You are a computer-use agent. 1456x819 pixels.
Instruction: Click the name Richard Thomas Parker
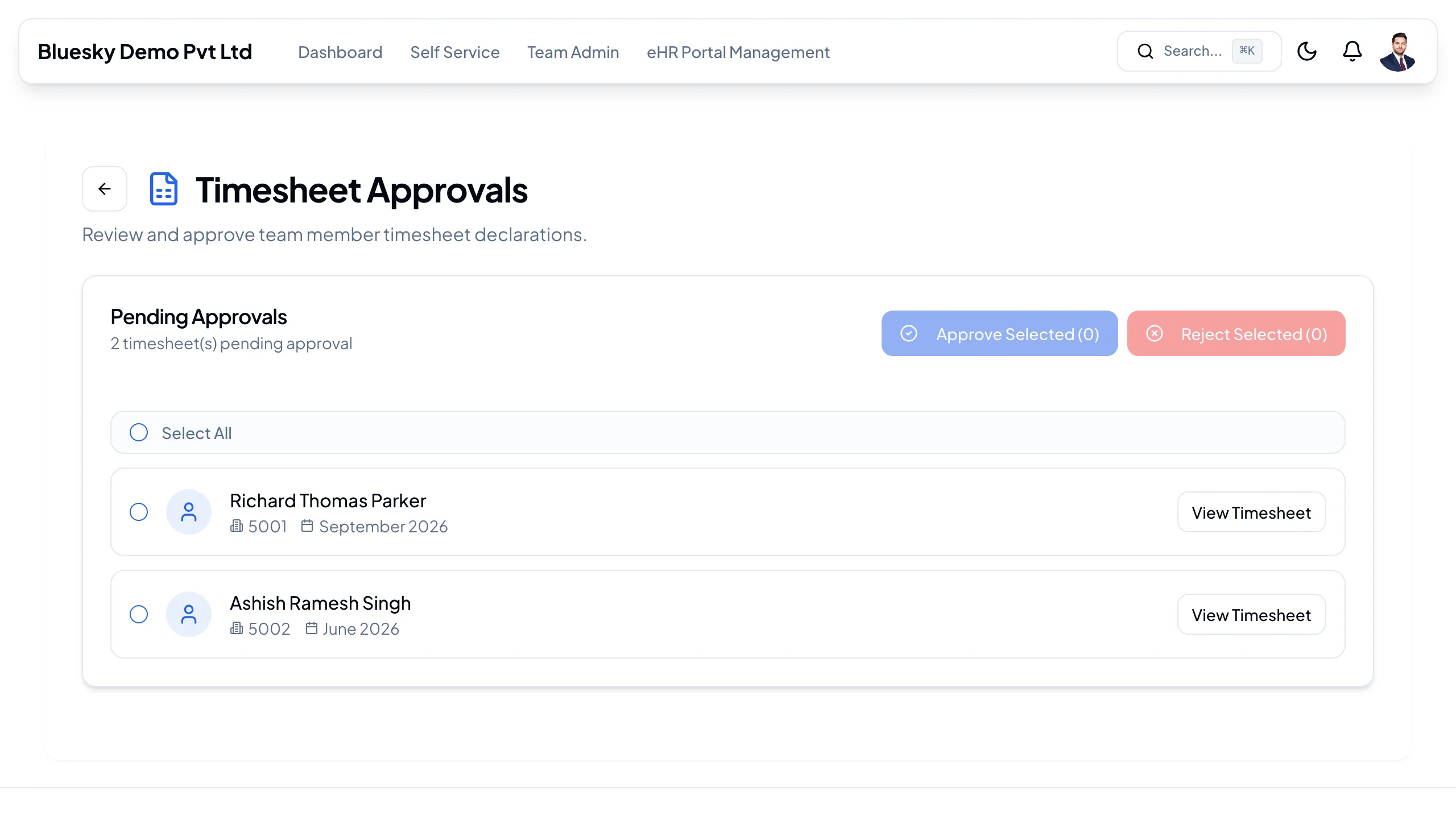(x=328, y=500)
